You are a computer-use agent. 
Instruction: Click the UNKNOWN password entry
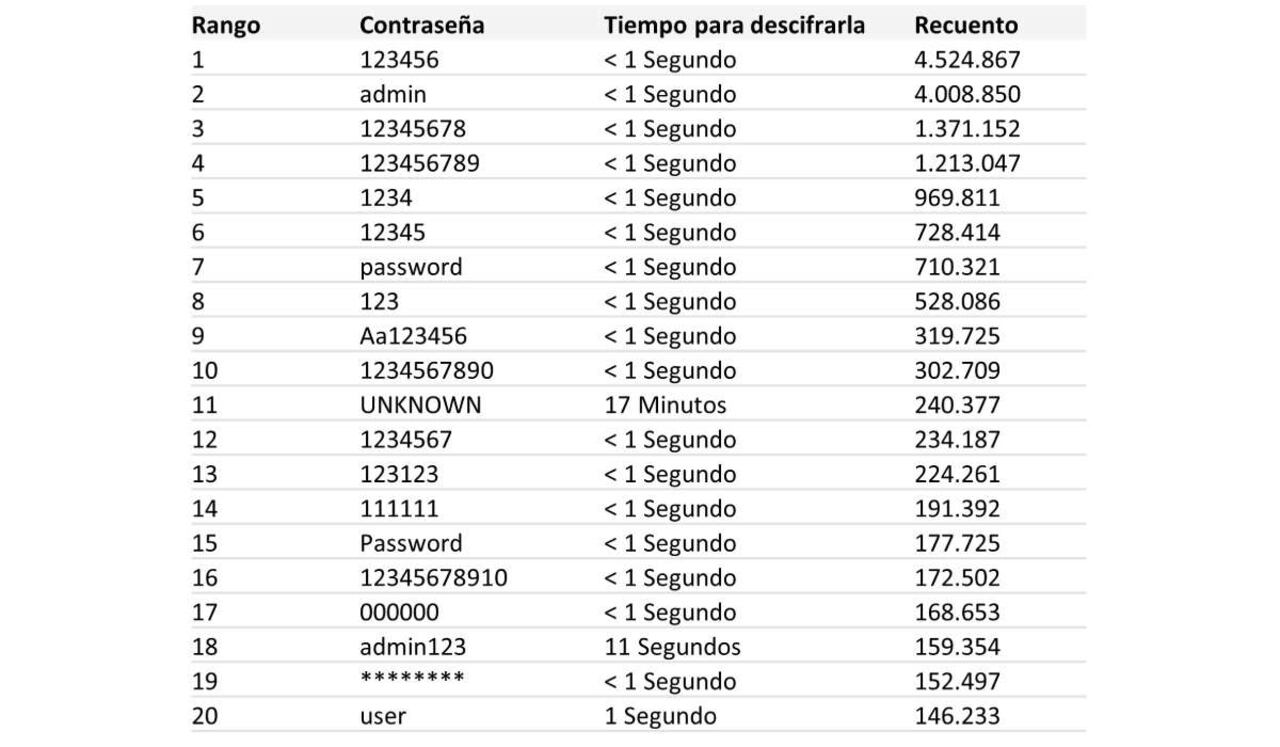(420, 405)
